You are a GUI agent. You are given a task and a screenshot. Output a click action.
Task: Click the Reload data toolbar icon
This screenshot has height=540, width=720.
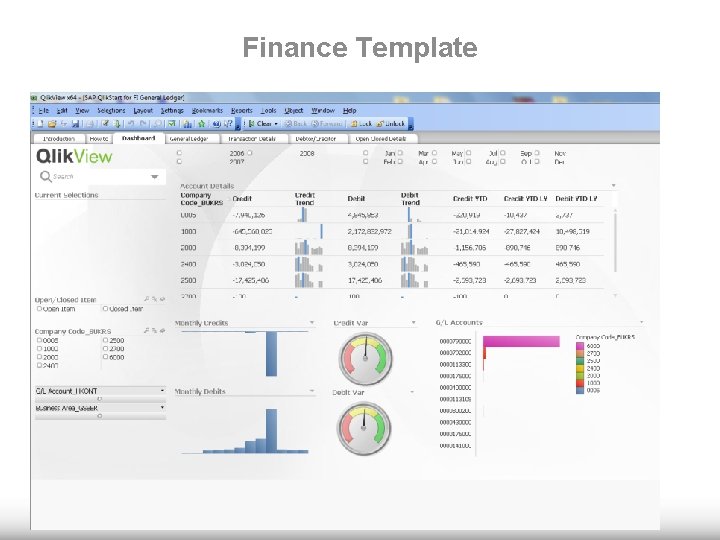117,124
